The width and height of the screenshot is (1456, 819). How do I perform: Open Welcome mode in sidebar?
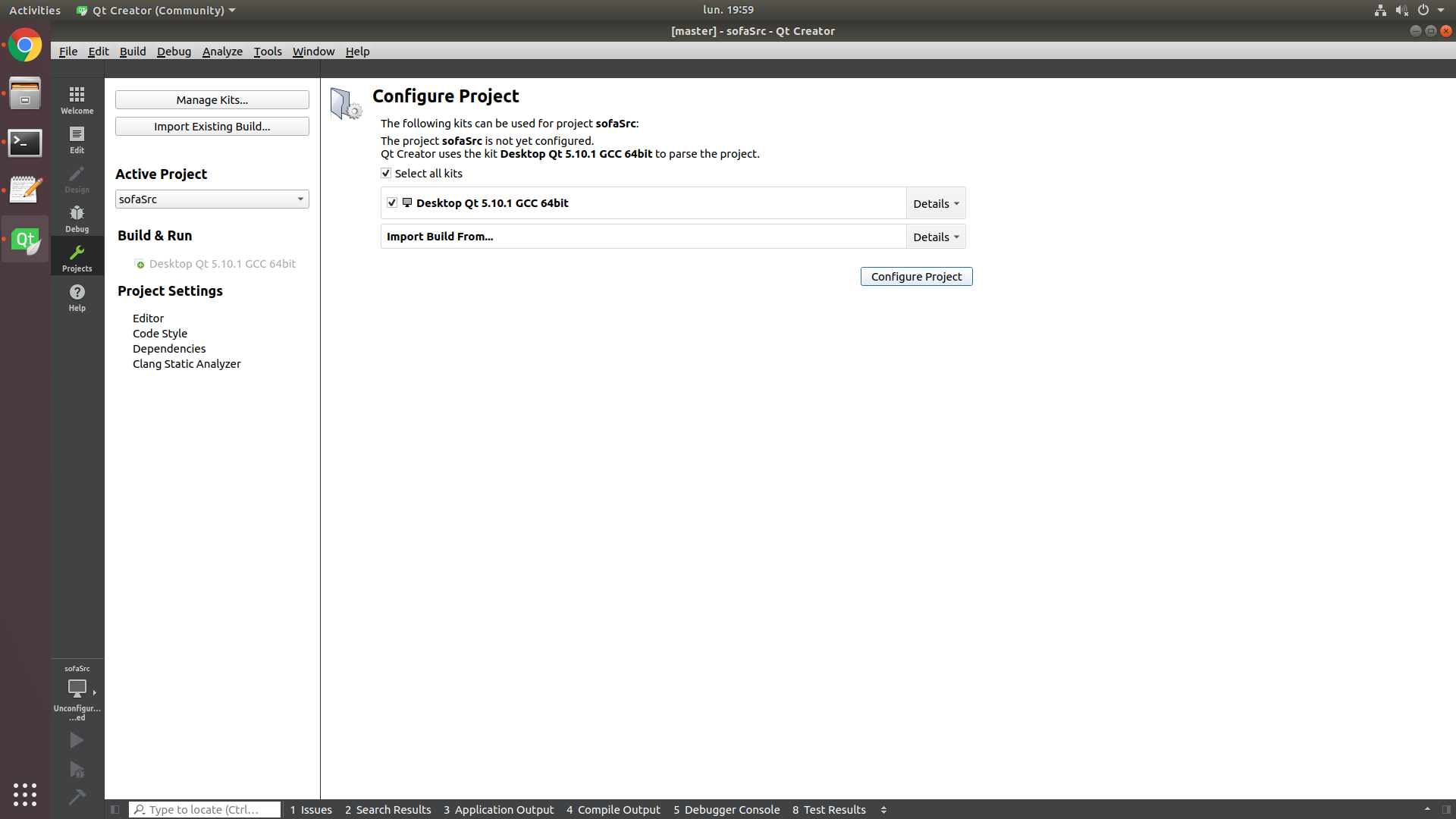77,99
